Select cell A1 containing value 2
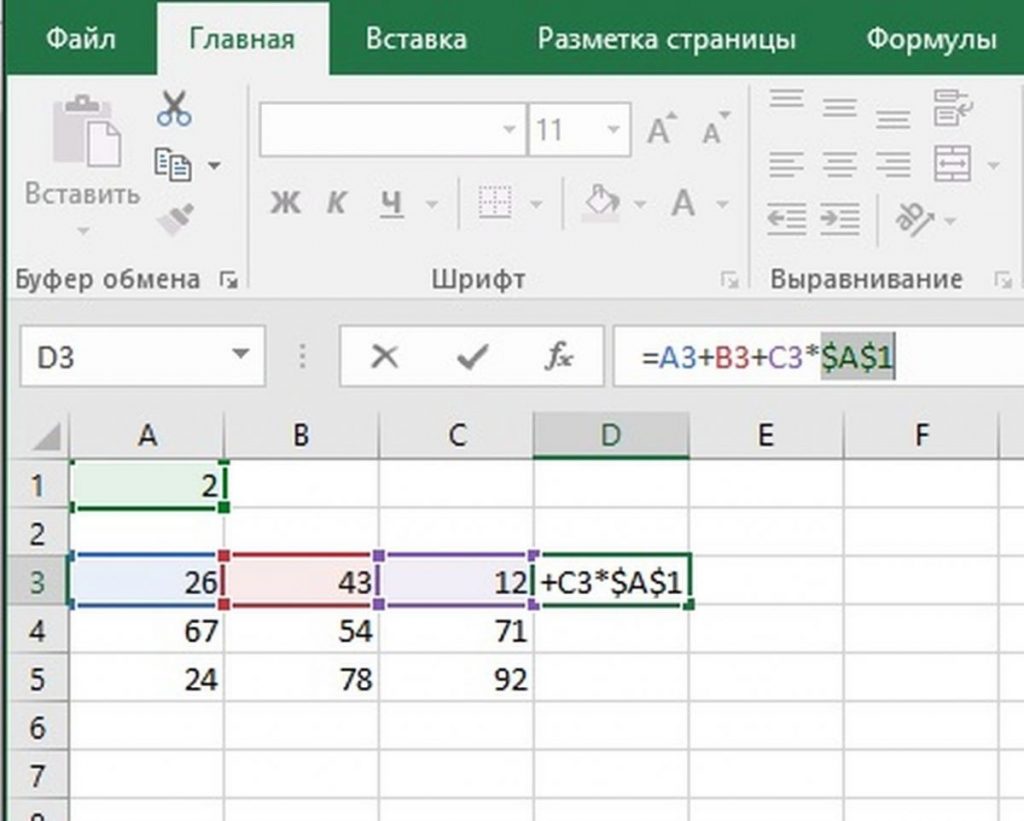 (147, 485)
